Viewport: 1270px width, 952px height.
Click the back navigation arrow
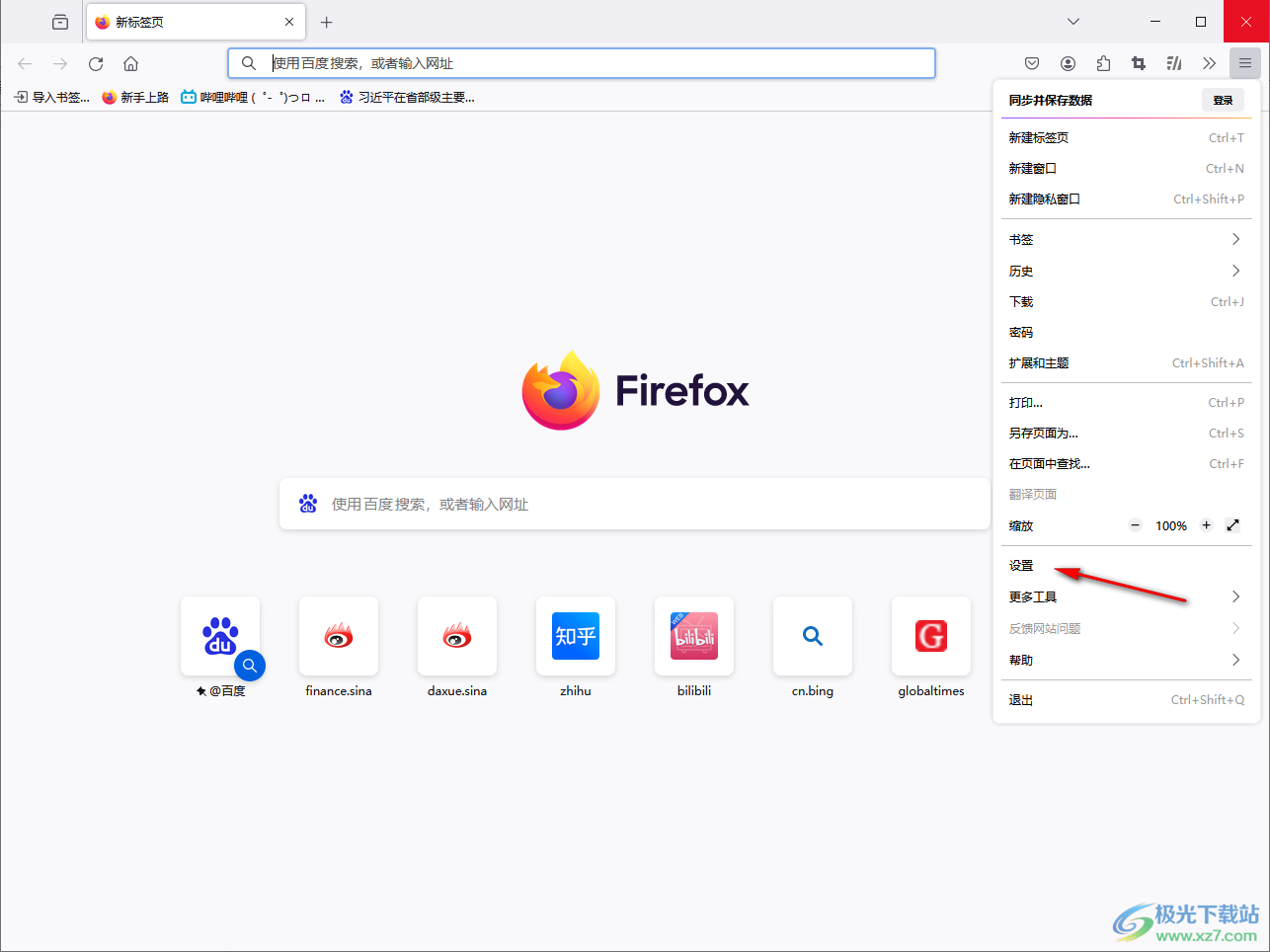pyautogui.click(x=25, y=63)
